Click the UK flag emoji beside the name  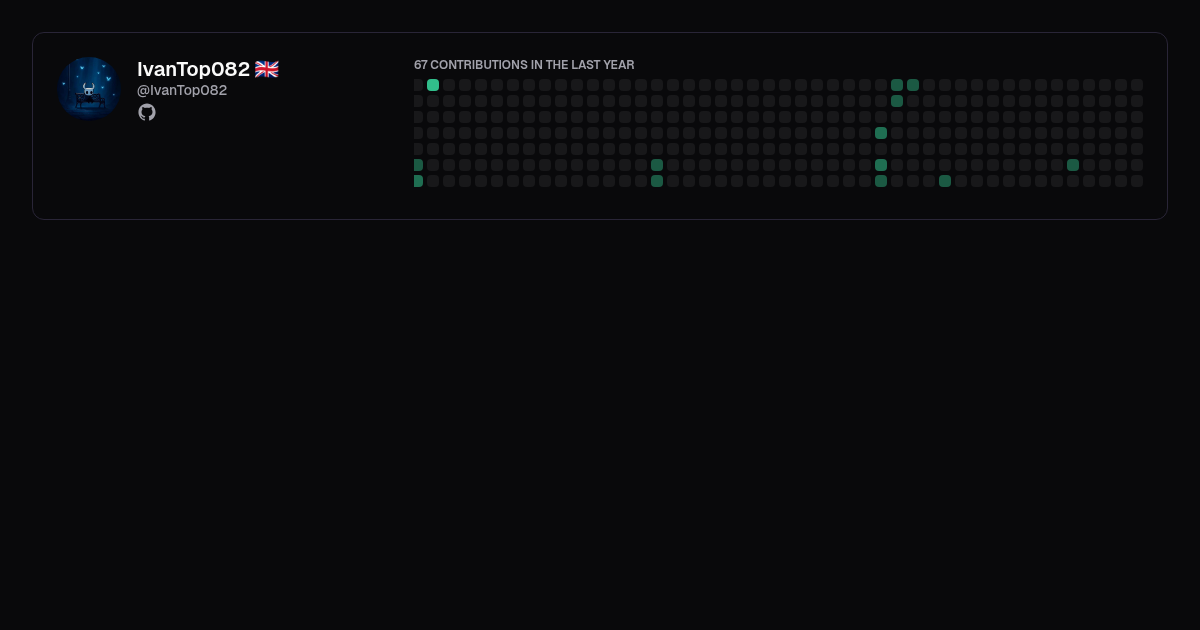(x=267, y=69)
